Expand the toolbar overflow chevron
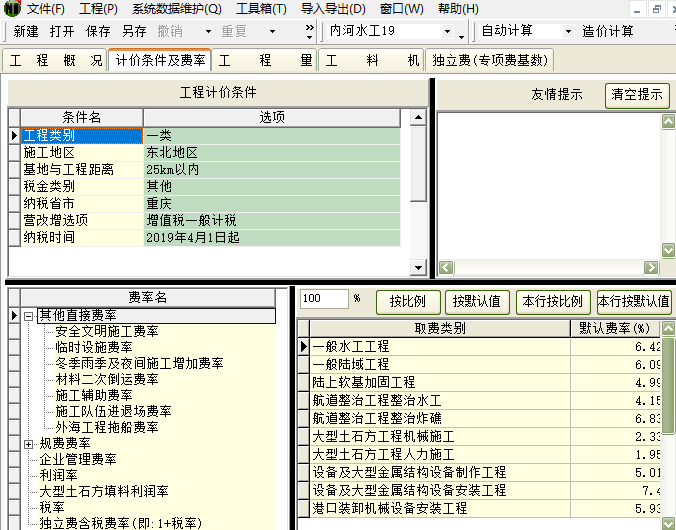The image size is (676, 530). 310,32
